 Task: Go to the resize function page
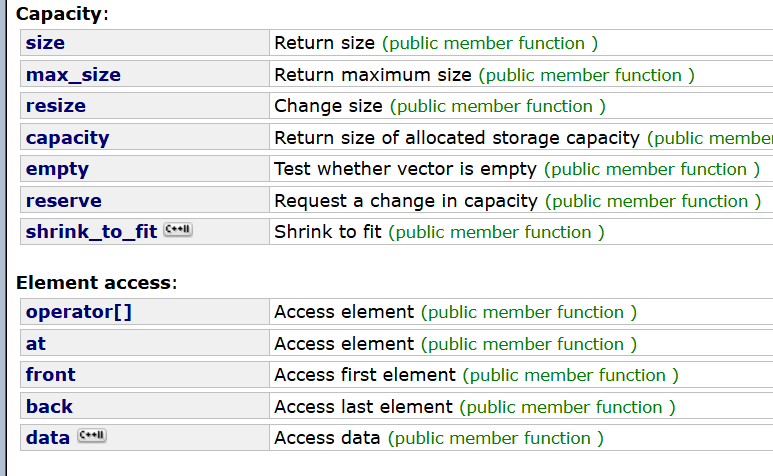(x=55, y=106)
